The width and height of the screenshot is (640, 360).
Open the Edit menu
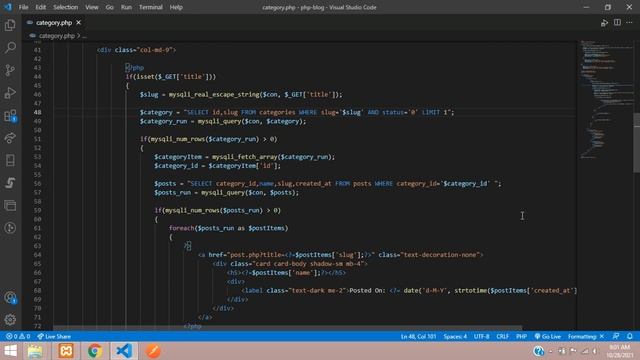(40, 7)
